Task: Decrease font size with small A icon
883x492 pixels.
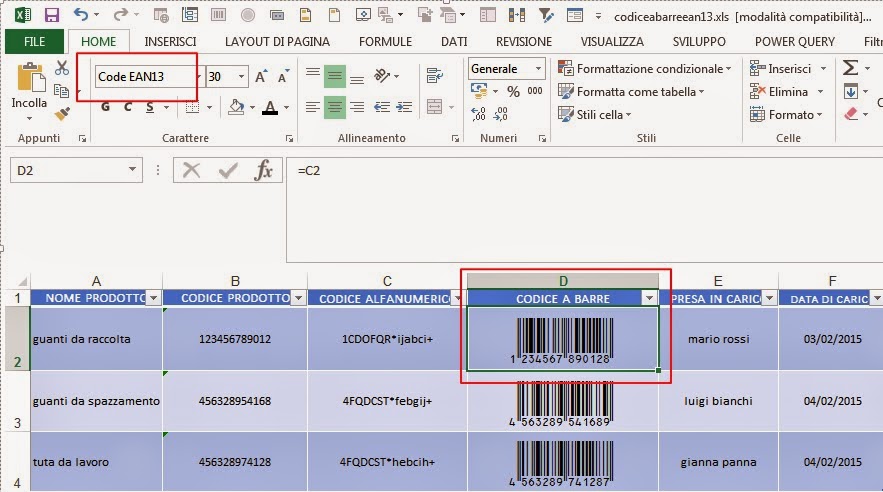Action: (283, 77)
